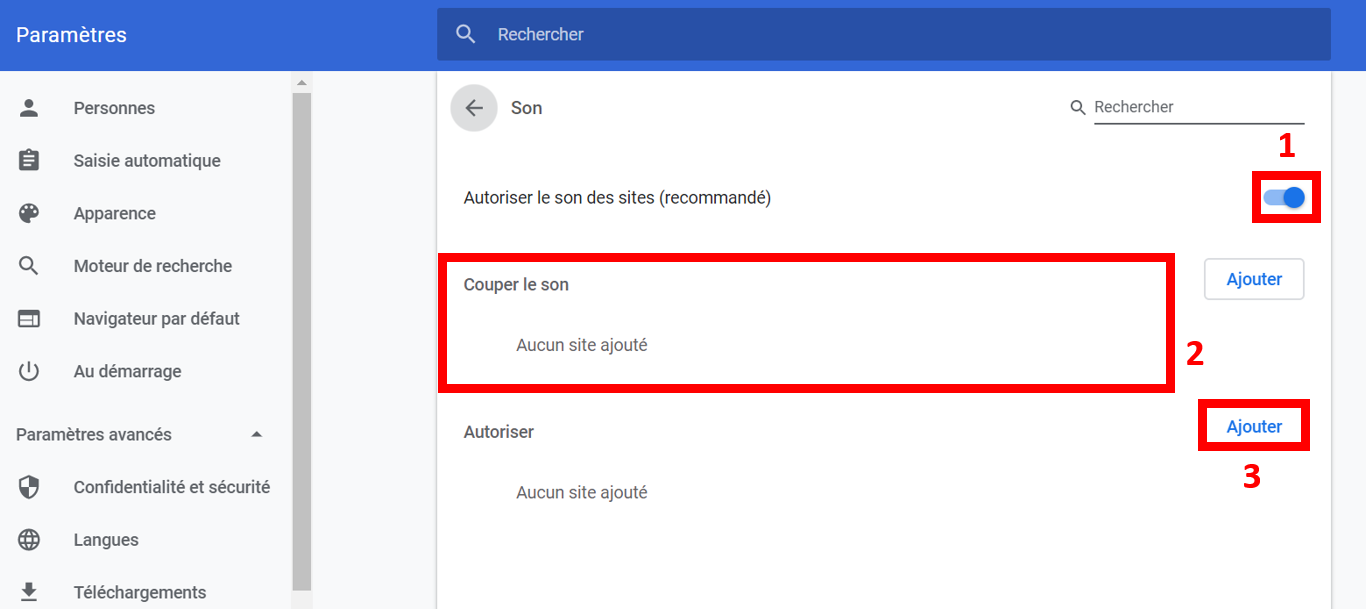This screenshot has height=609, width=1366.
Task: Click Ajouter next to Autoriser
Action: (x=1254, y=427)
